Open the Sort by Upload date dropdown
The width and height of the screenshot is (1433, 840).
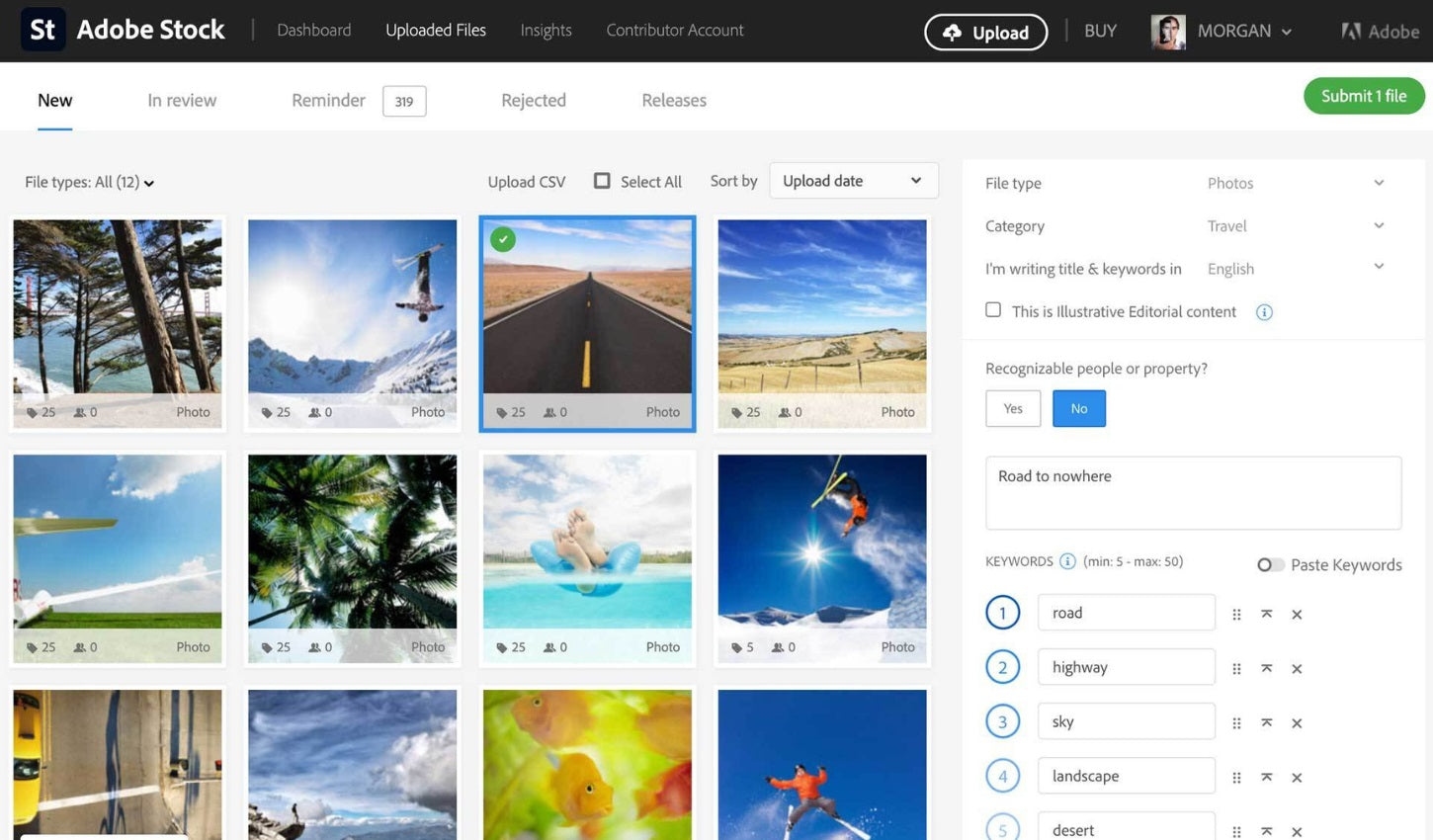coord(853,181)
